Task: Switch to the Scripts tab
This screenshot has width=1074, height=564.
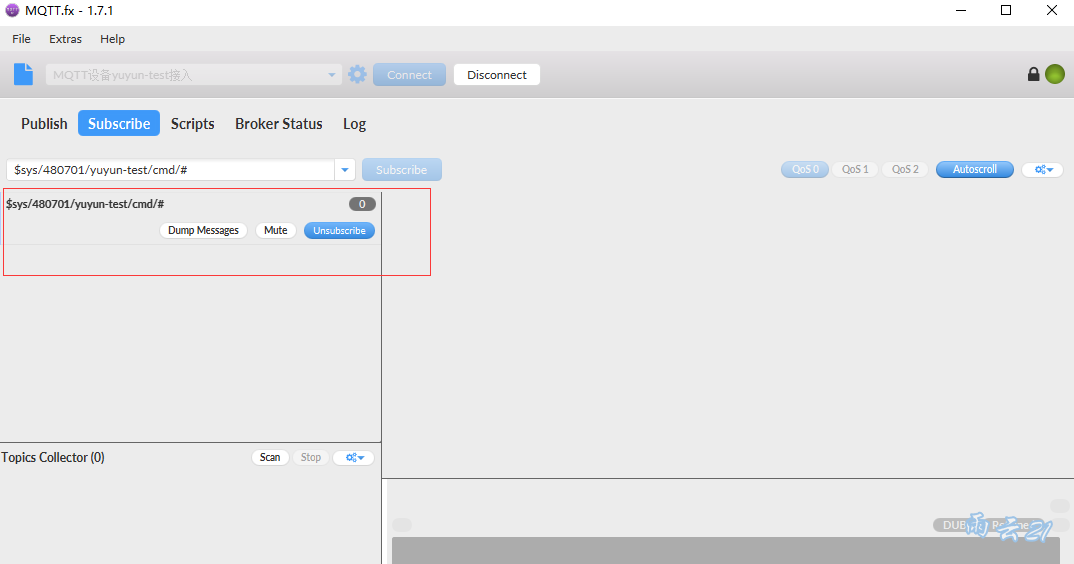Action: pos(192,123)
